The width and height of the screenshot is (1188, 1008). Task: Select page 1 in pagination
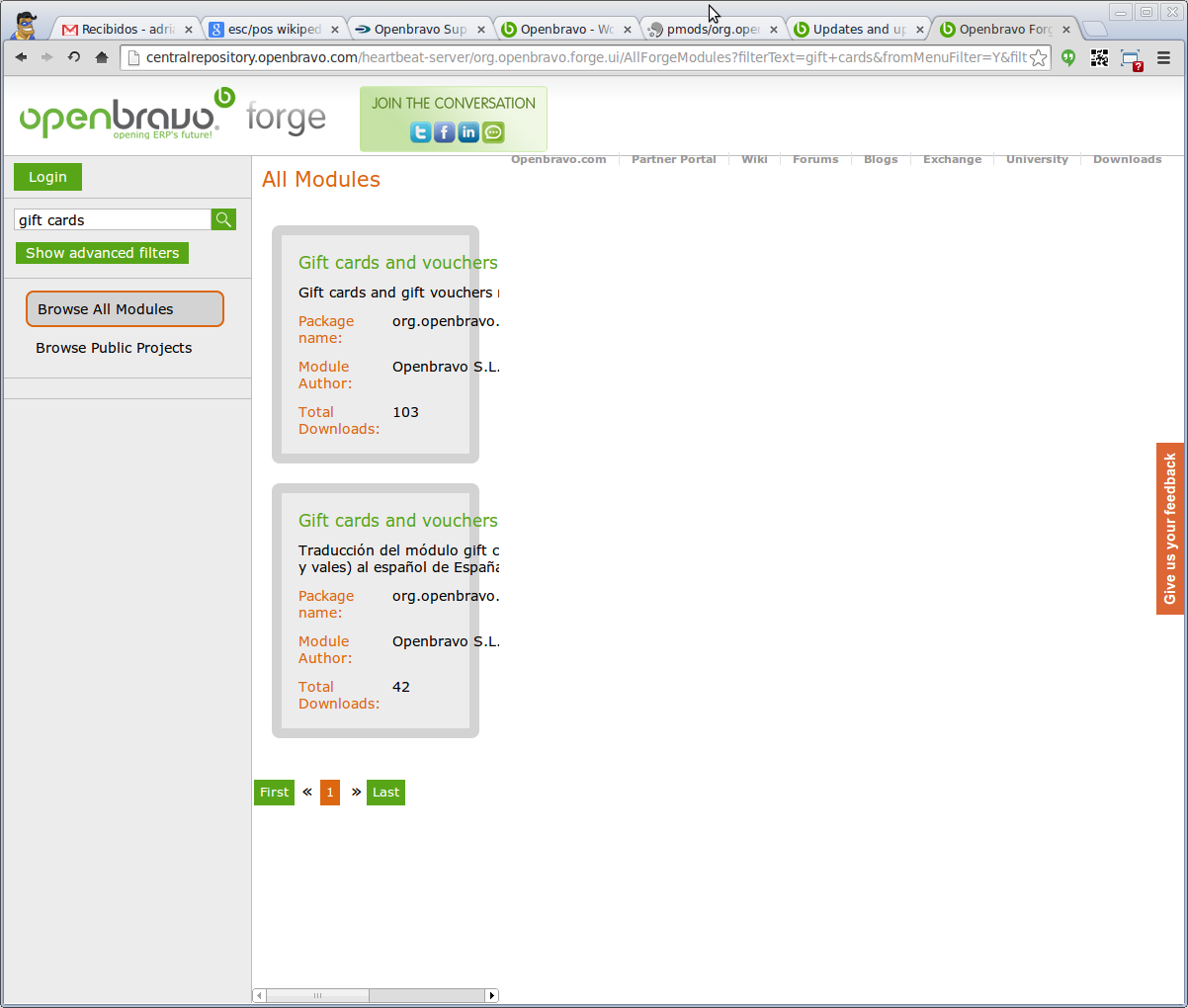330,793
